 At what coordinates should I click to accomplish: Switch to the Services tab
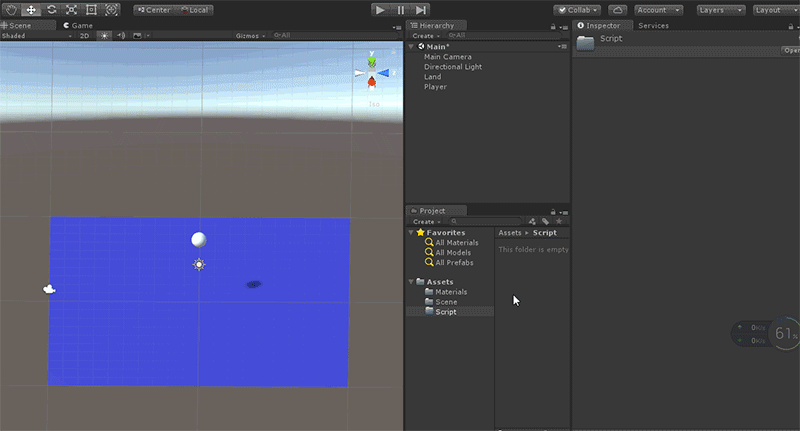tap(653, 26)
